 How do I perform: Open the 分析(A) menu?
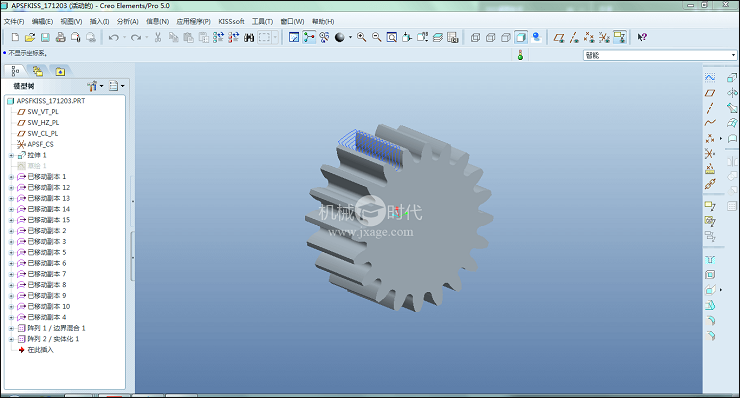[x=127, y=22]
